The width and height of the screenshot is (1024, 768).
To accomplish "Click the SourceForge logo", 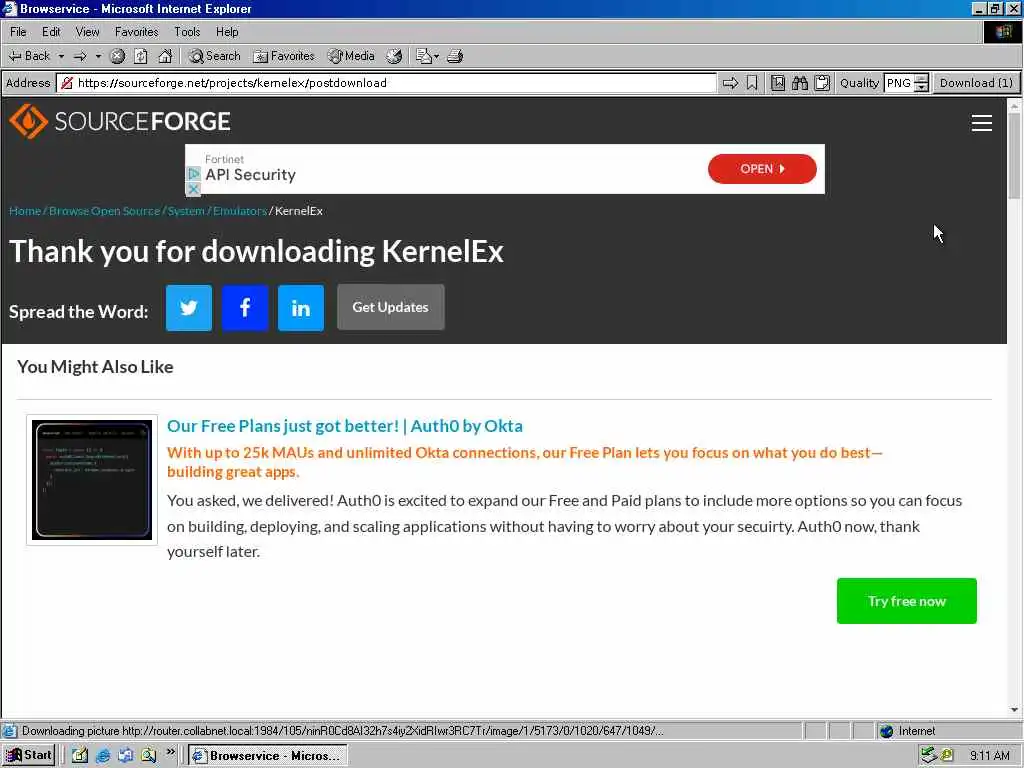I will tap(120, 121).
